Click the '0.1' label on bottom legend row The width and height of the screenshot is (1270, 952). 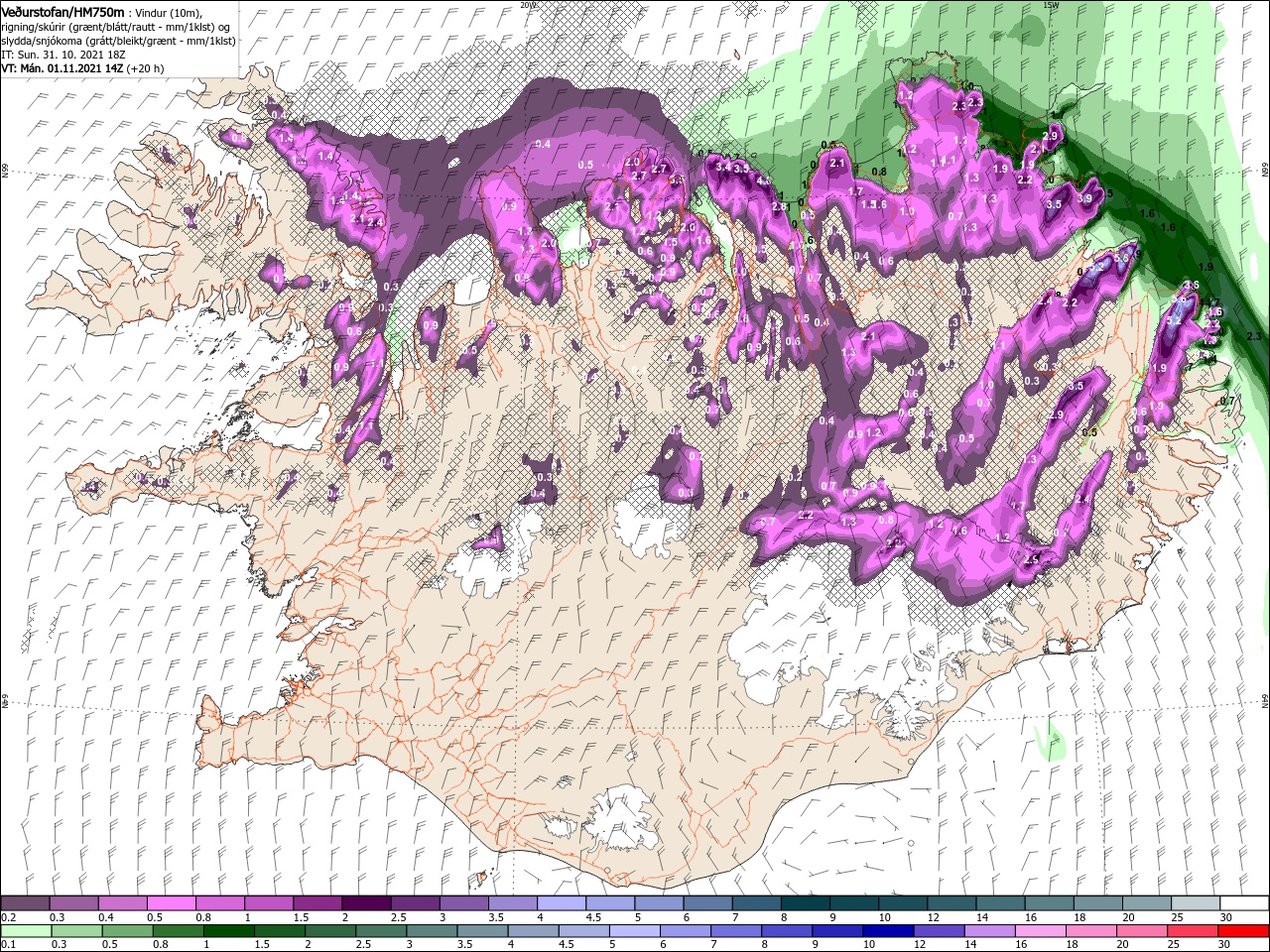tap(8, 945)
